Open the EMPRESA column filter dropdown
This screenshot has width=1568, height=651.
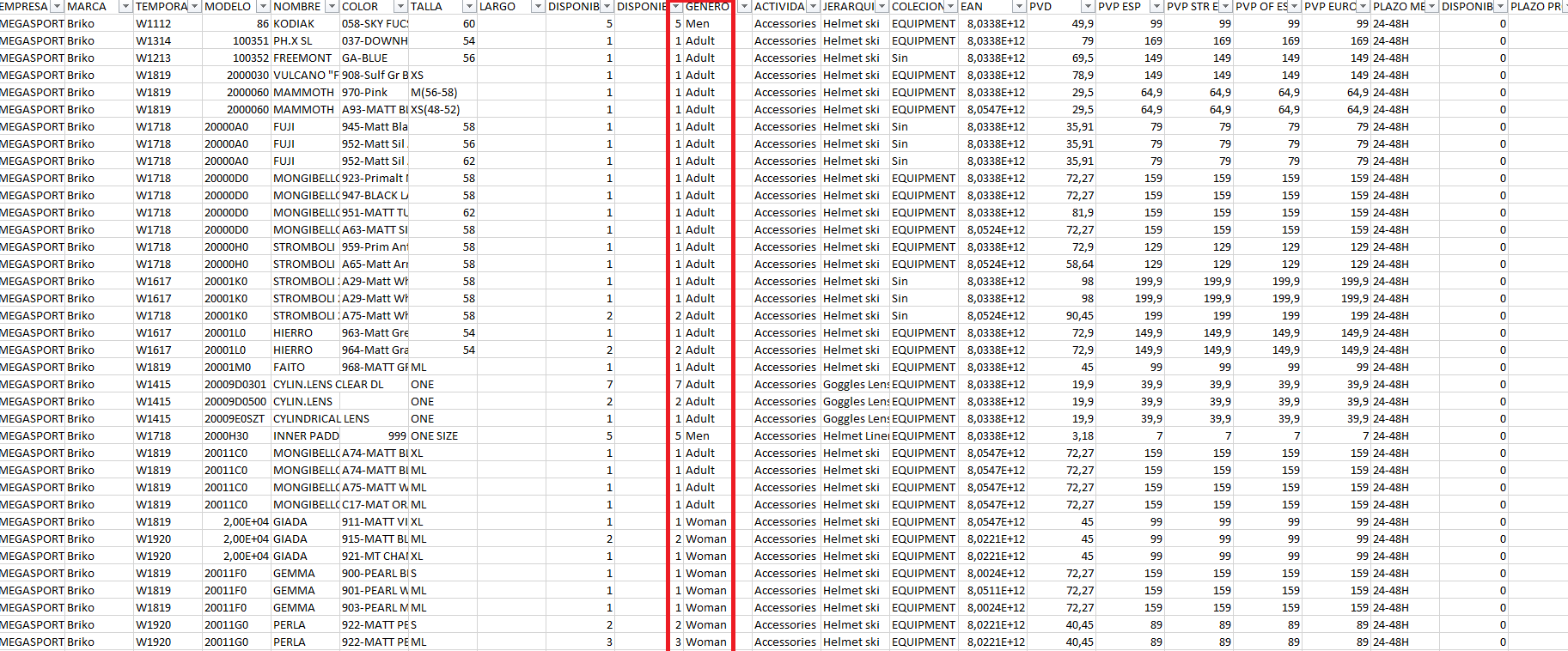[57, 6]
